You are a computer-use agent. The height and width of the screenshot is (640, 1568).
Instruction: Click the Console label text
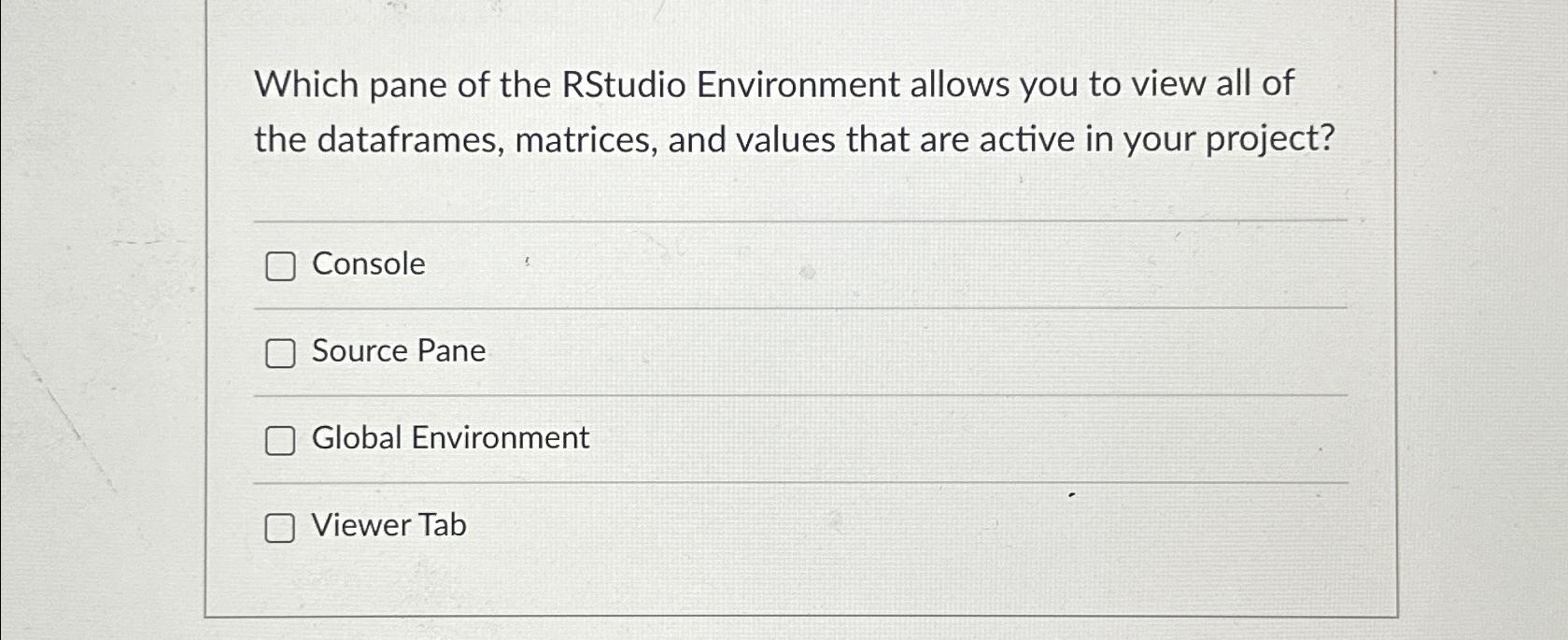point(369,264)
